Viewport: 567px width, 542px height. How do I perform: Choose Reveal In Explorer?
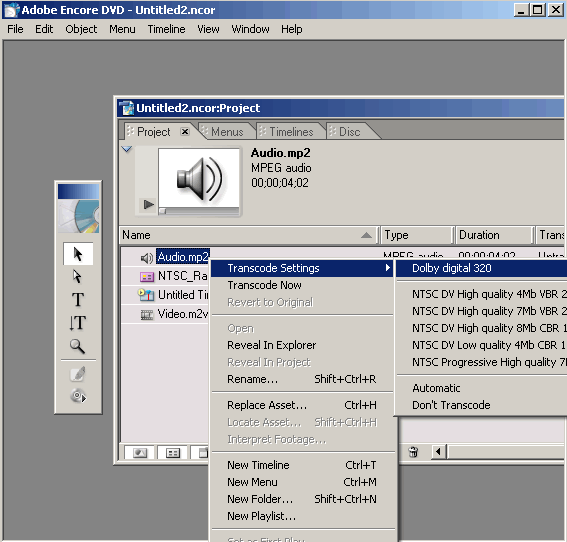coord(302,345)
